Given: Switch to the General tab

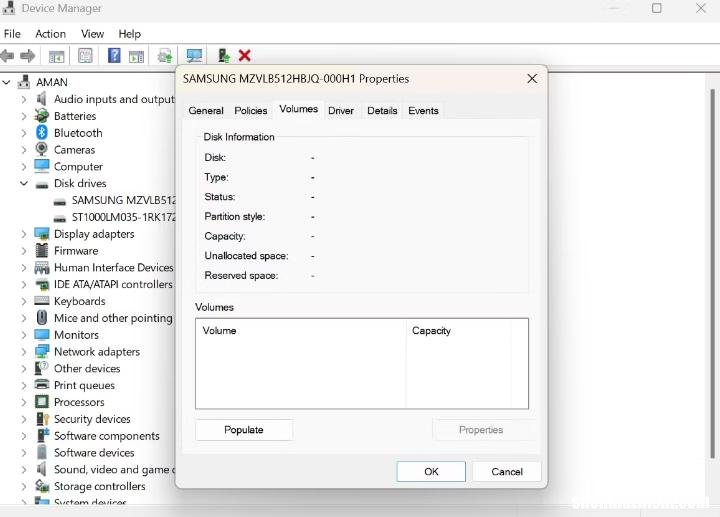Looking at the screenshot, I should [206, 111].
